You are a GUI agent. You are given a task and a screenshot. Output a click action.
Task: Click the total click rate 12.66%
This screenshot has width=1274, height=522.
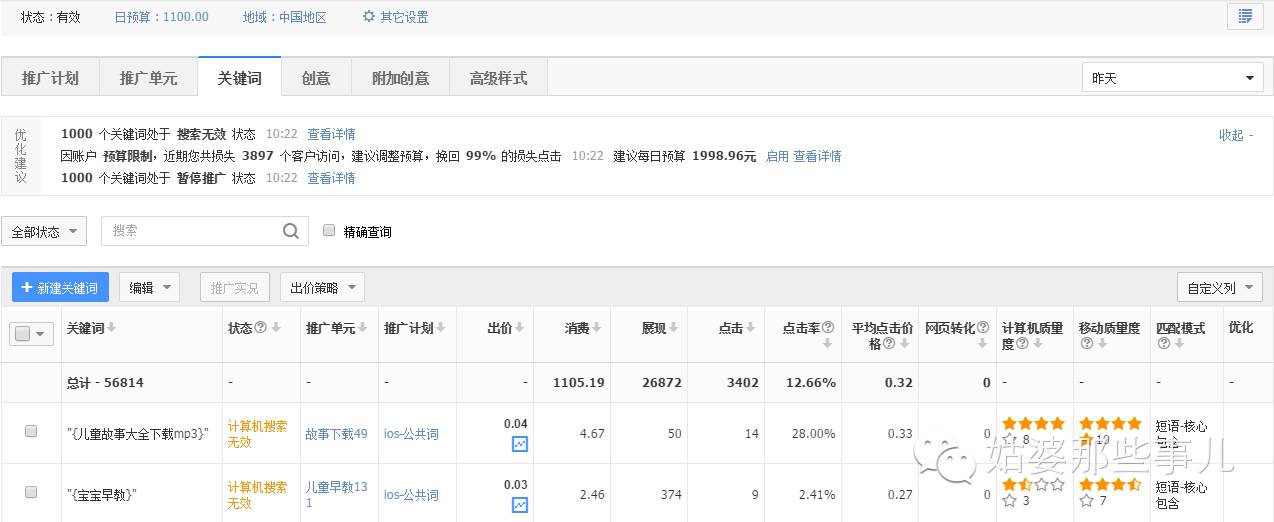pyautogui.click(x=810, y=382)
